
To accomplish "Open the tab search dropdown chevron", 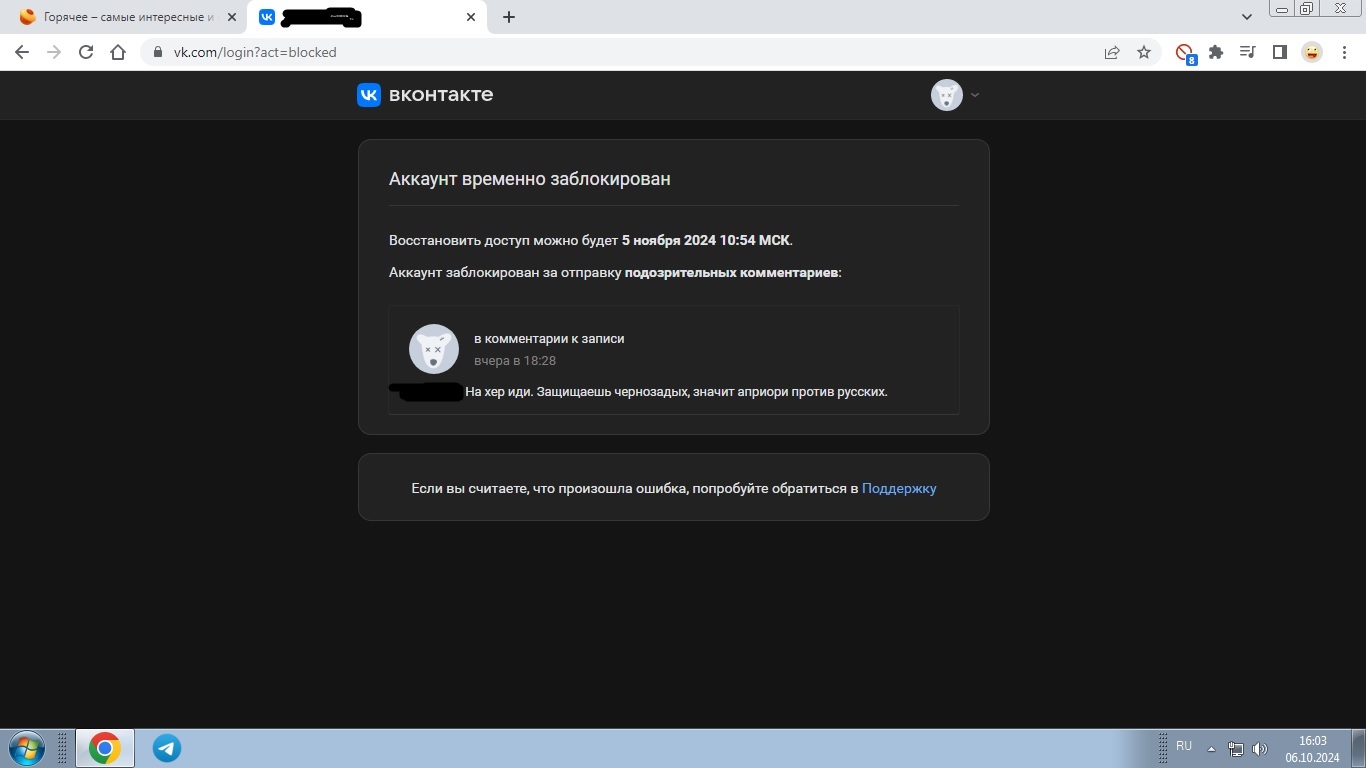I will click(x=1247, y=17).
